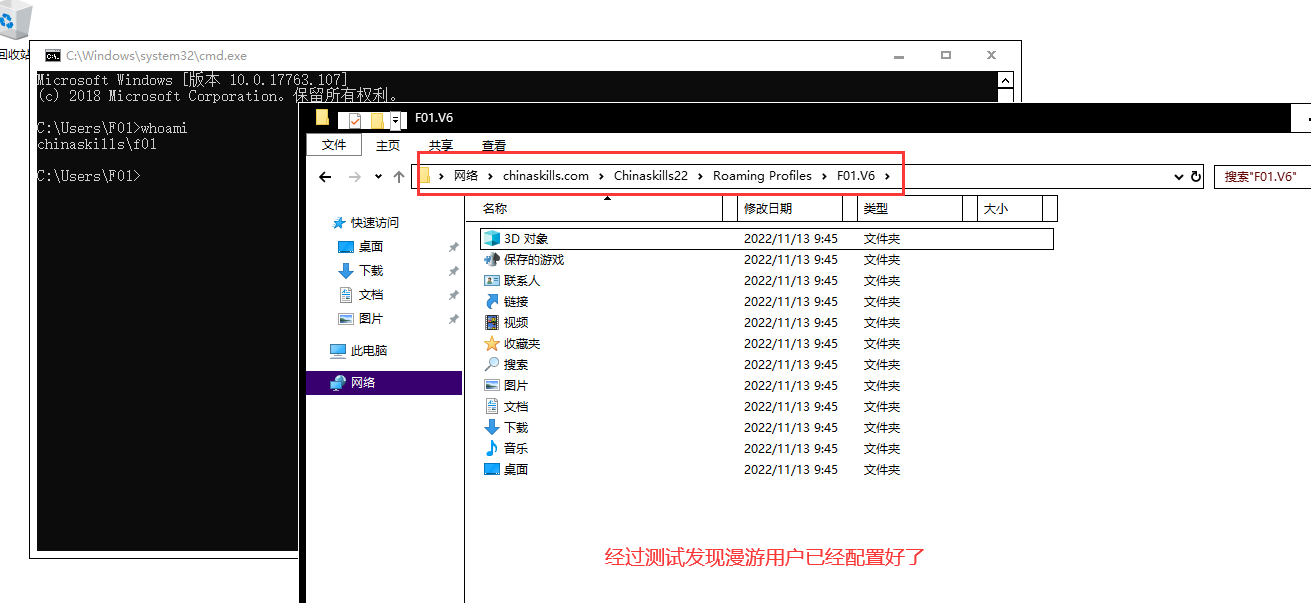
Task: Expand chevron after F01.V6 in breadcrumb
Action: coord(887,176)
